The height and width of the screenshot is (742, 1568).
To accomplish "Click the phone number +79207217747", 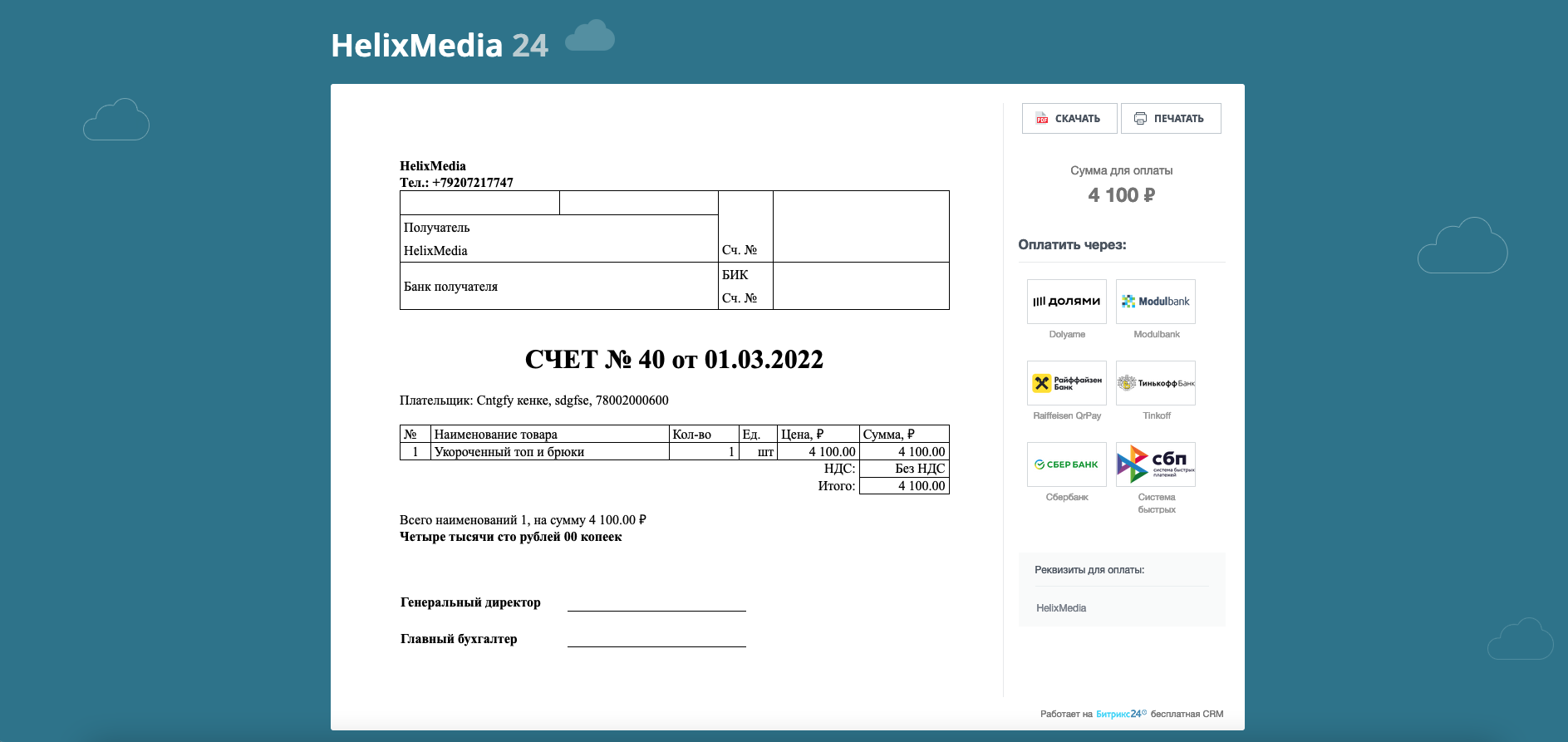I will point(472,183).
